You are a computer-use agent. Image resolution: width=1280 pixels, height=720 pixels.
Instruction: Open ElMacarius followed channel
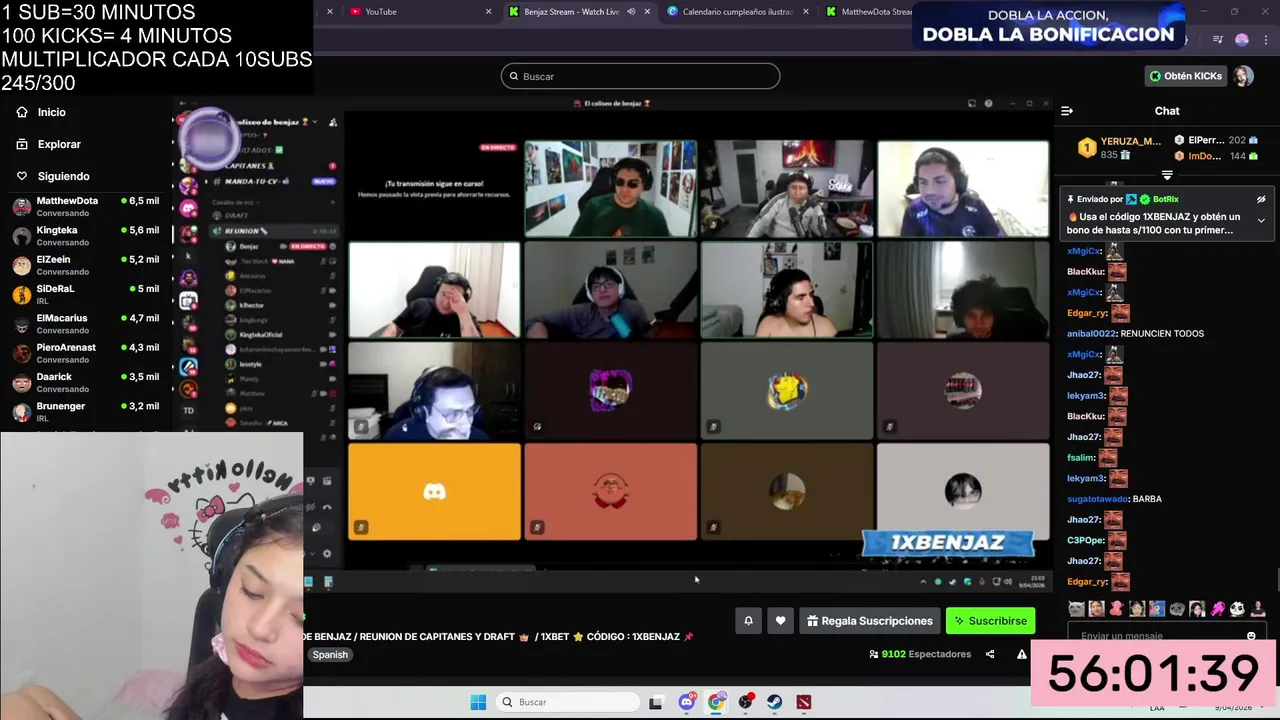tap(85, 324)
